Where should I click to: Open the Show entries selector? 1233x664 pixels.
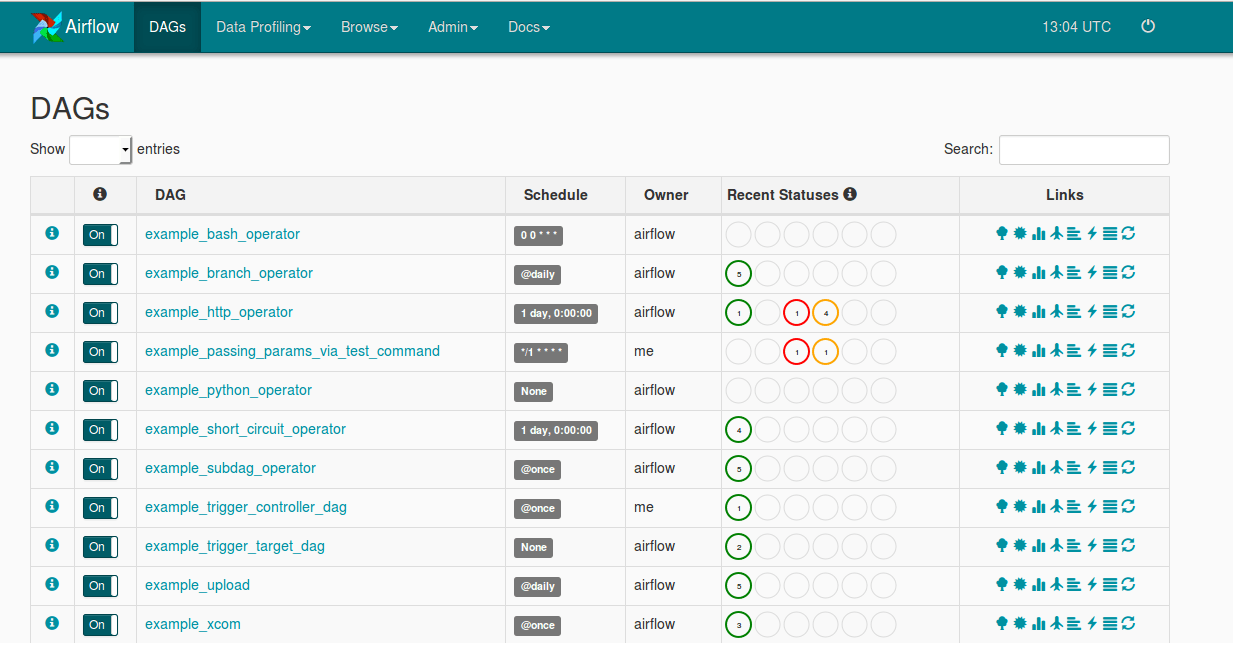click(x=100, y=149)
